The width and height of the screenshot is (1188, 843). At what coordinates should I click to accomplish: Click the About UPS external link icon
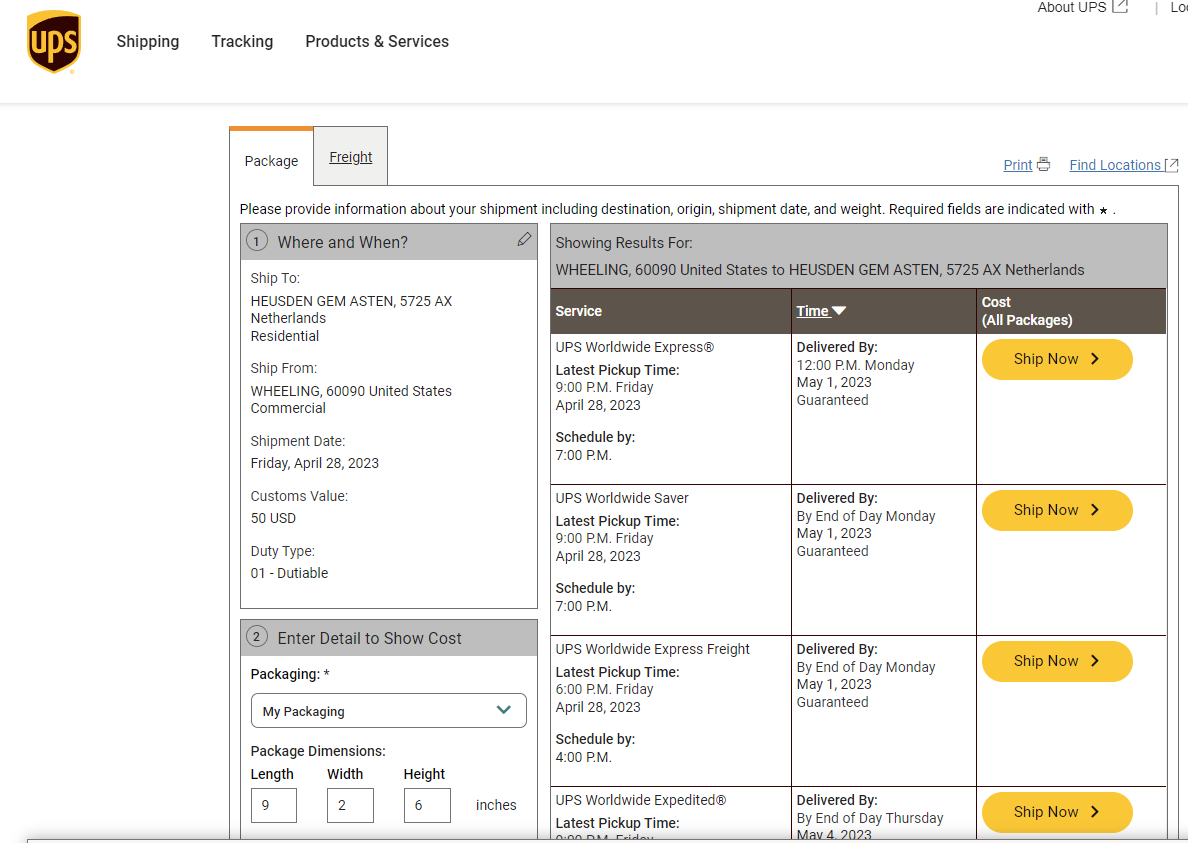(x=1121, y=7)
